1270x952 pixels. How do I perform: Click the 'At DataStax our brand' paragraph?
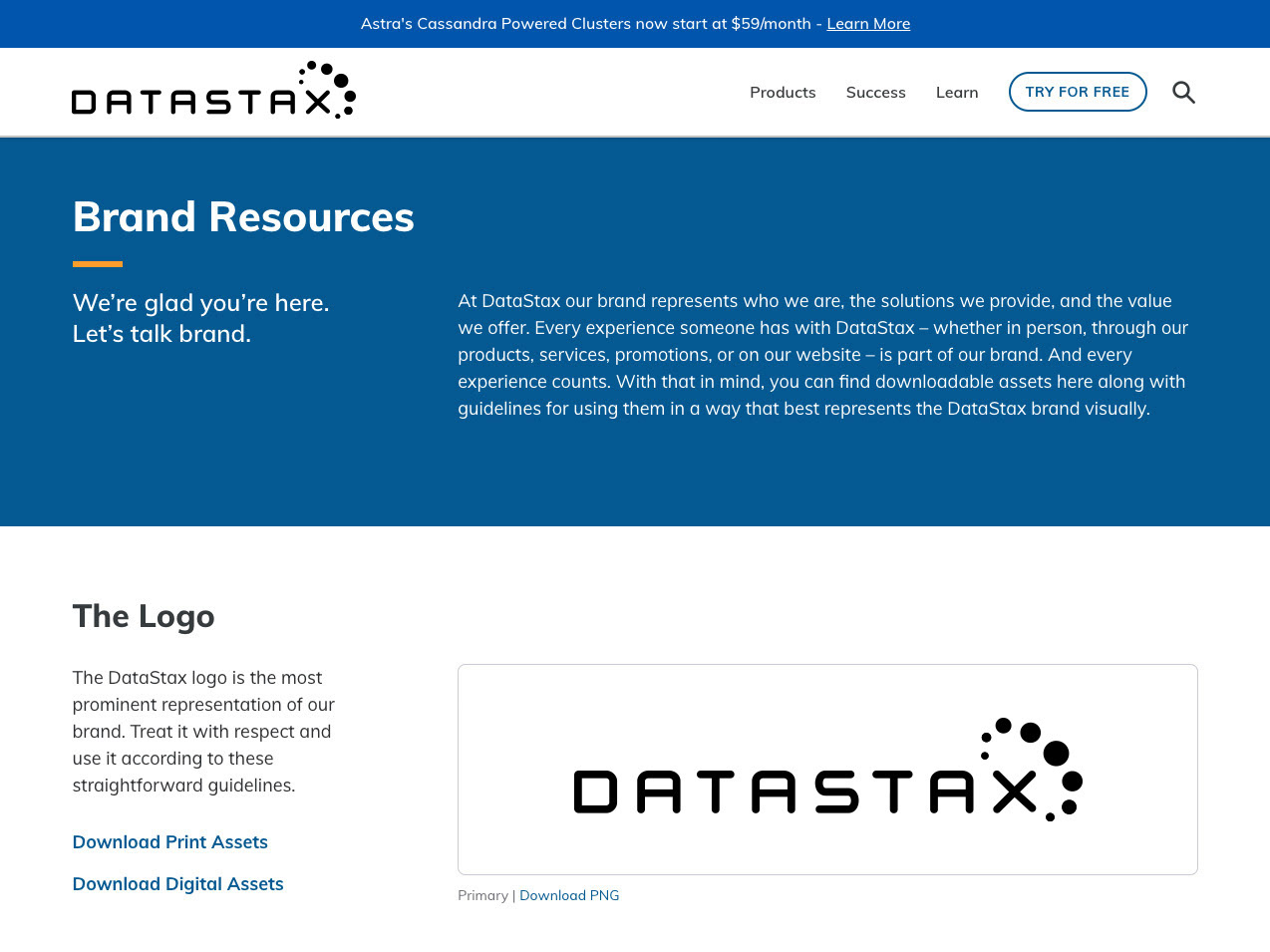823,355
